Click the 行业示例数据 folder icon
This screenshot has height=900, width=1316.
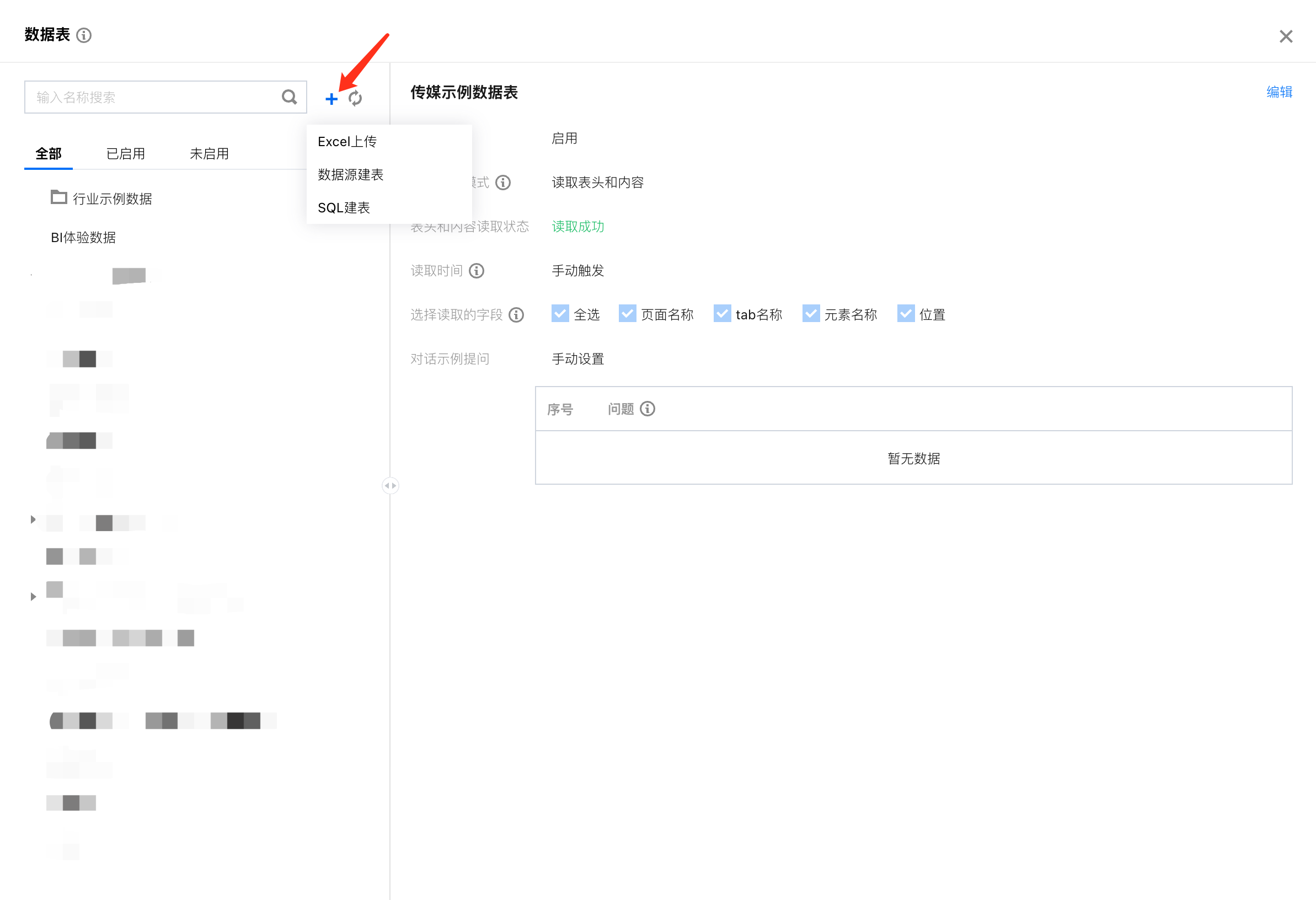(x=58, y=197)
